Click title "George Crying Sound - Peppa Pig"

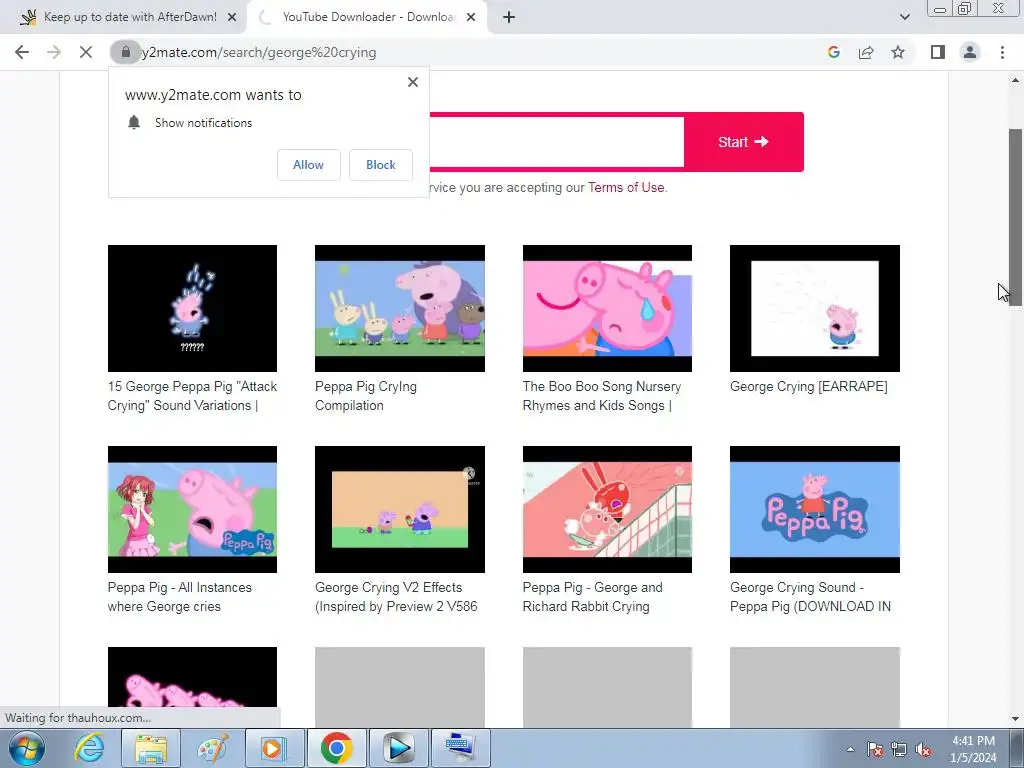[x=810, y=597]
